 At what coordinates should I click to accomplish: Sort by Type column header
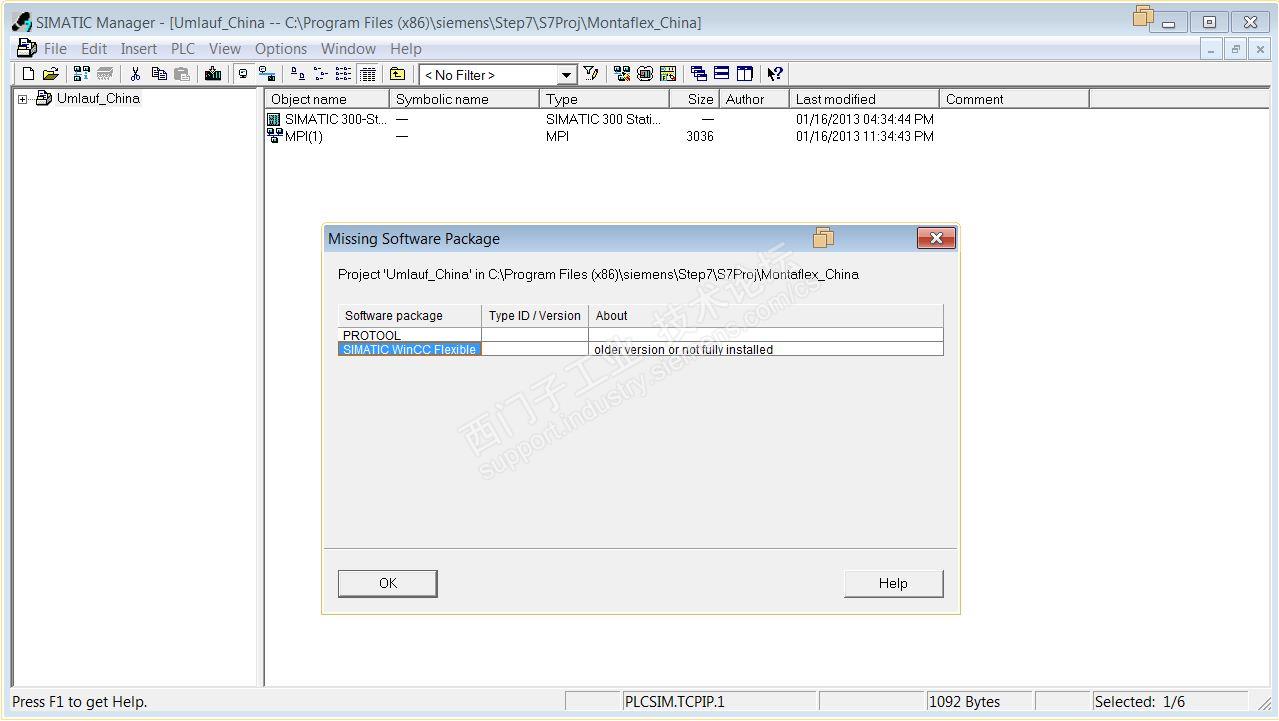(605, 99)
